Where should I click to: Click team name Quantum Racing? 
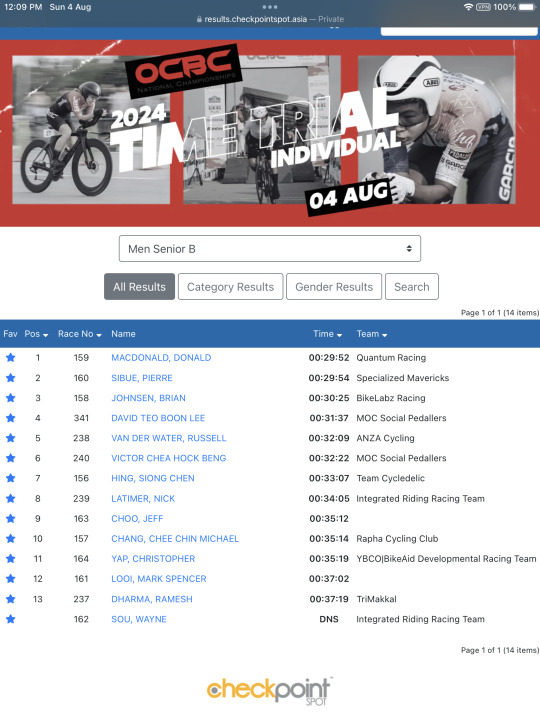(391, 358)
